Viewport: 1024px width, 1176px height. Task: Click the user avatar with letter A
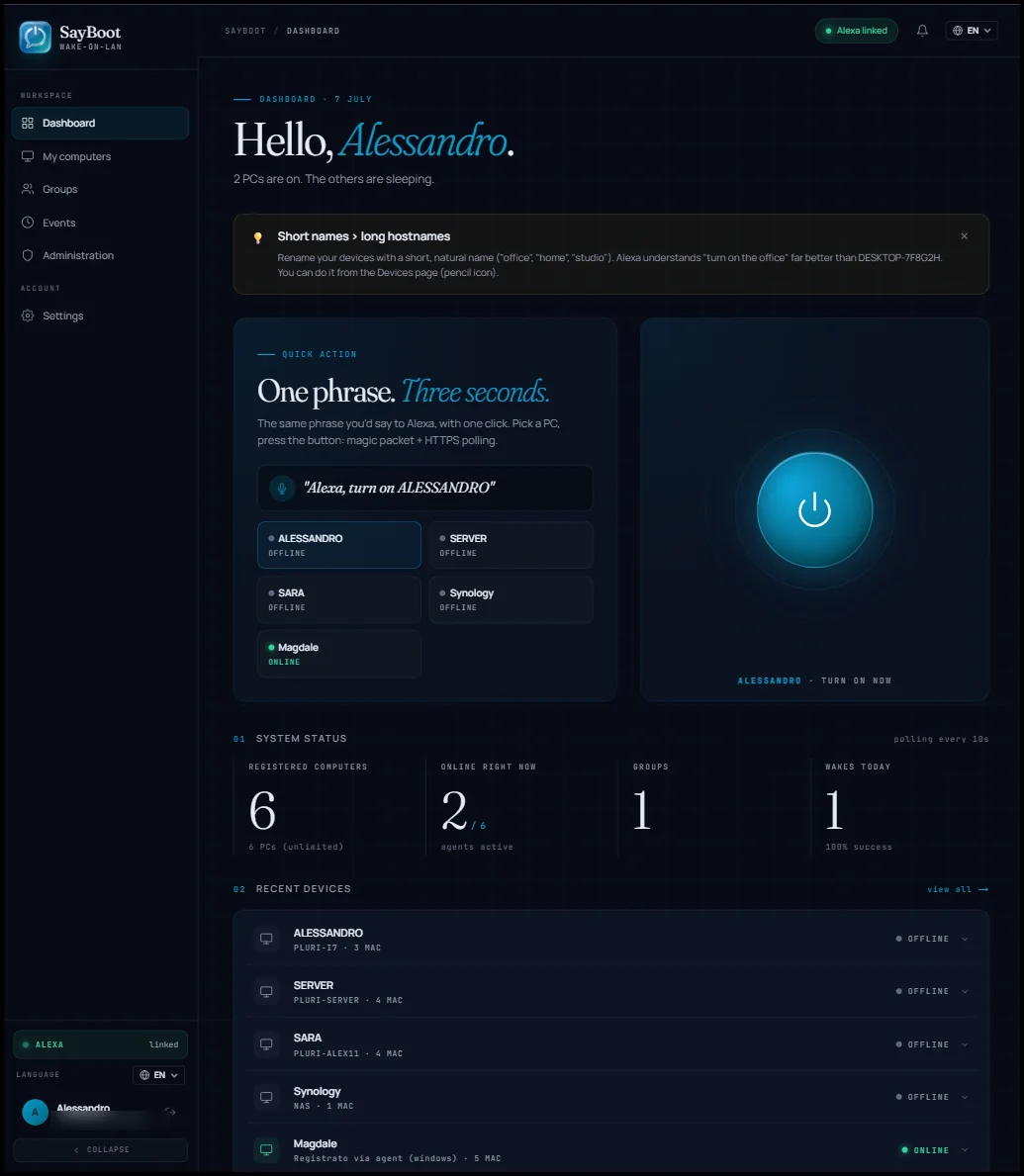(36, 1112)
